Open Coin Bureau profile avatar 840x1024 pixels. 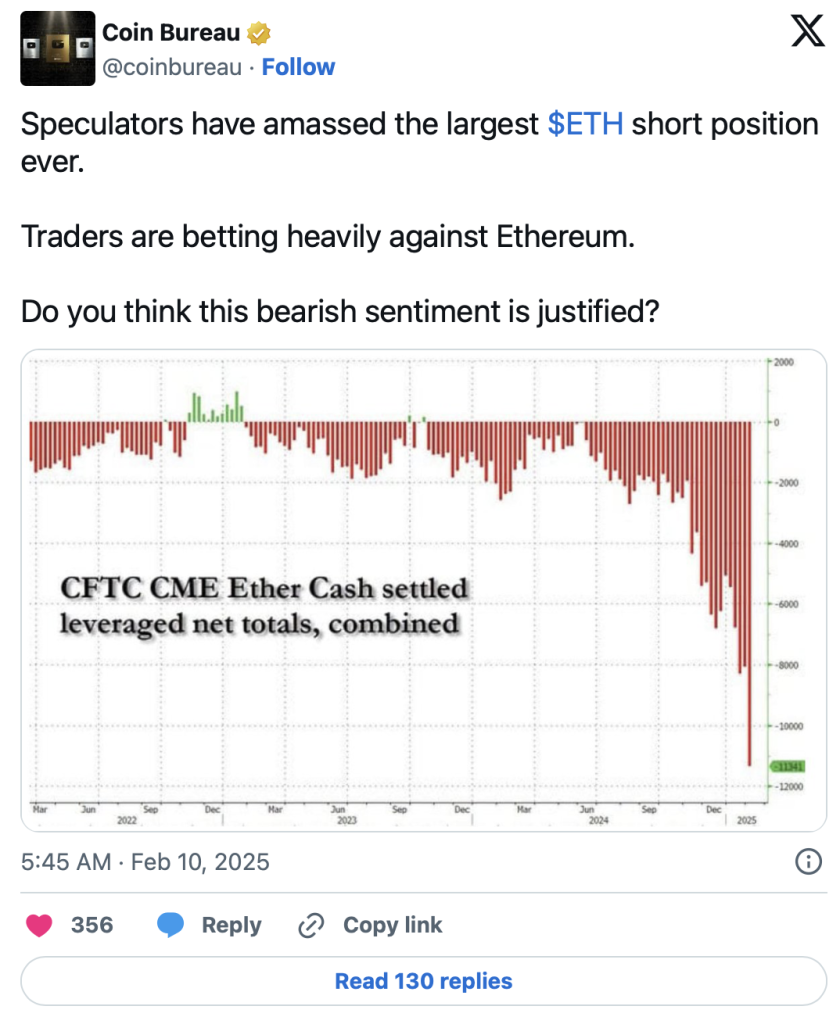coord(57,48)
